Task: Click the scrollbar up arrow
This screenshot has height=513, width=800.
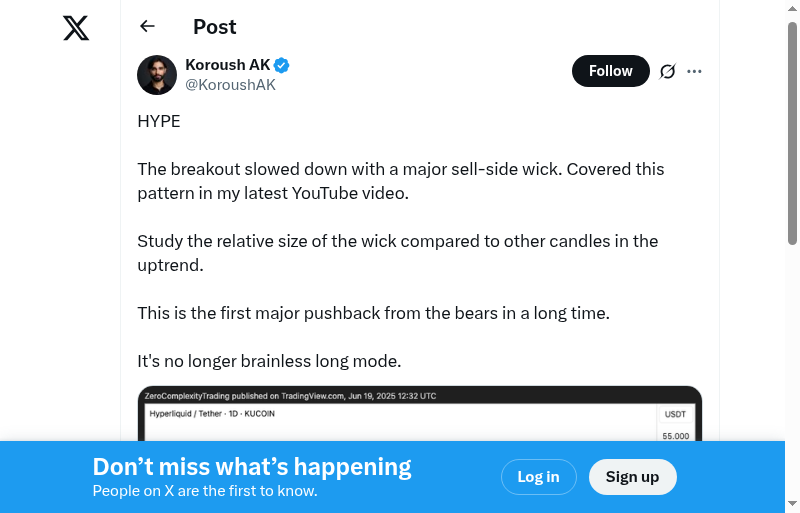Action: (792, 8)
